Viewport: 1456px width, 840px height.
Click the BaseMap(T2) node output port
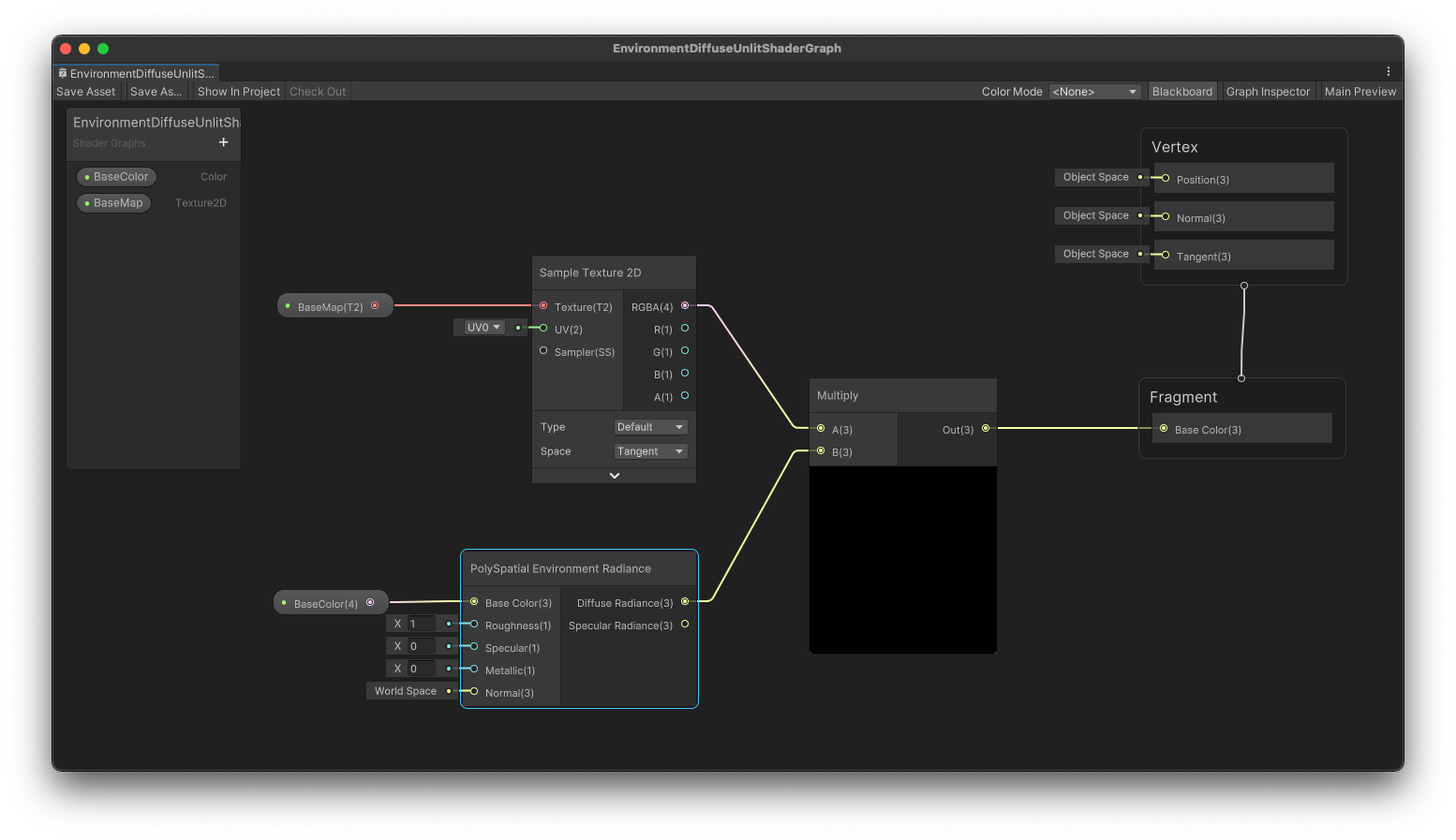point(375,305)
